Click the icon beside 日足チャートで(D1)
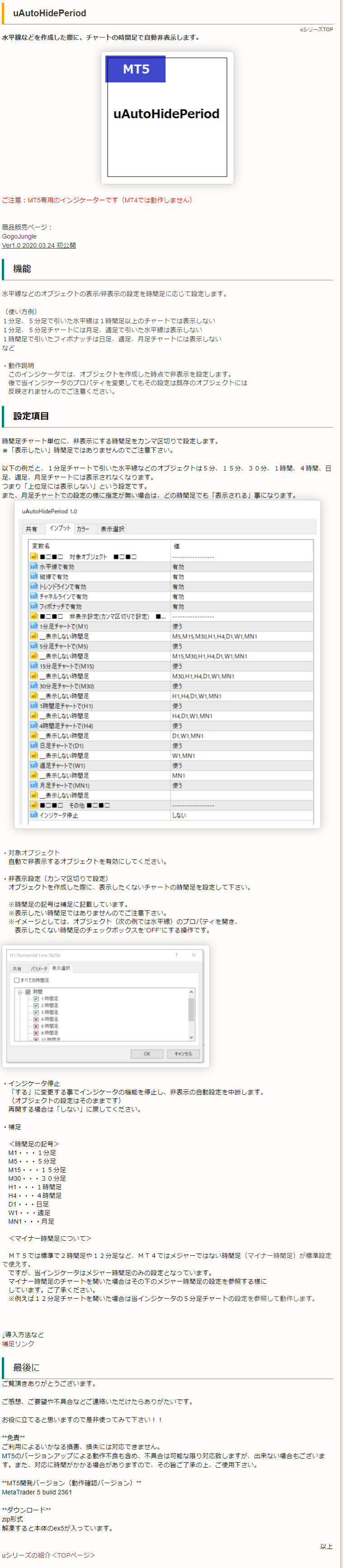The height and width of the screenshot is (1568, 343). 33,746
